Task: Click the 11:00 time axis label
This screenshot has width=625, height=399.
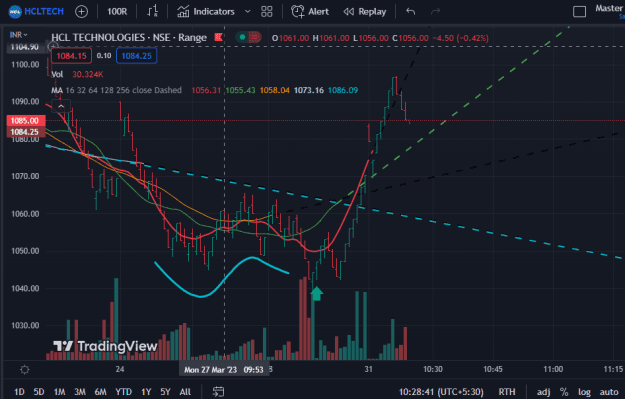Action: pyautogui.click(x=553, y=370)
